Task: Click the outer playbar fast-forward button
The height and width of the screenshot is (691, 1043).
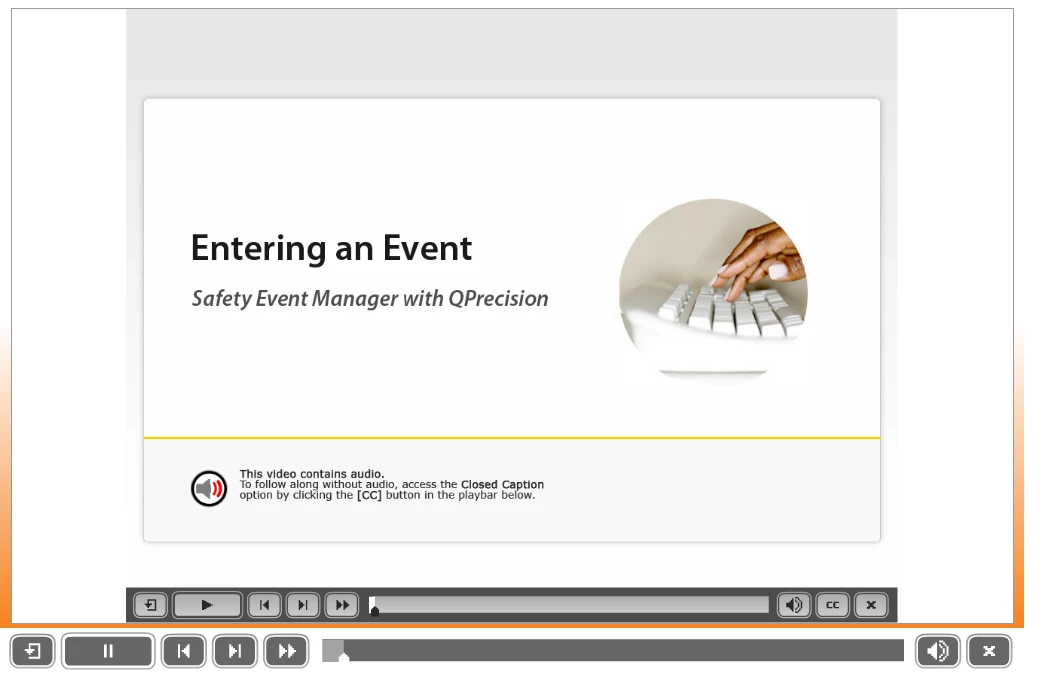Action: pyautogui.click(x=286, y=651)
